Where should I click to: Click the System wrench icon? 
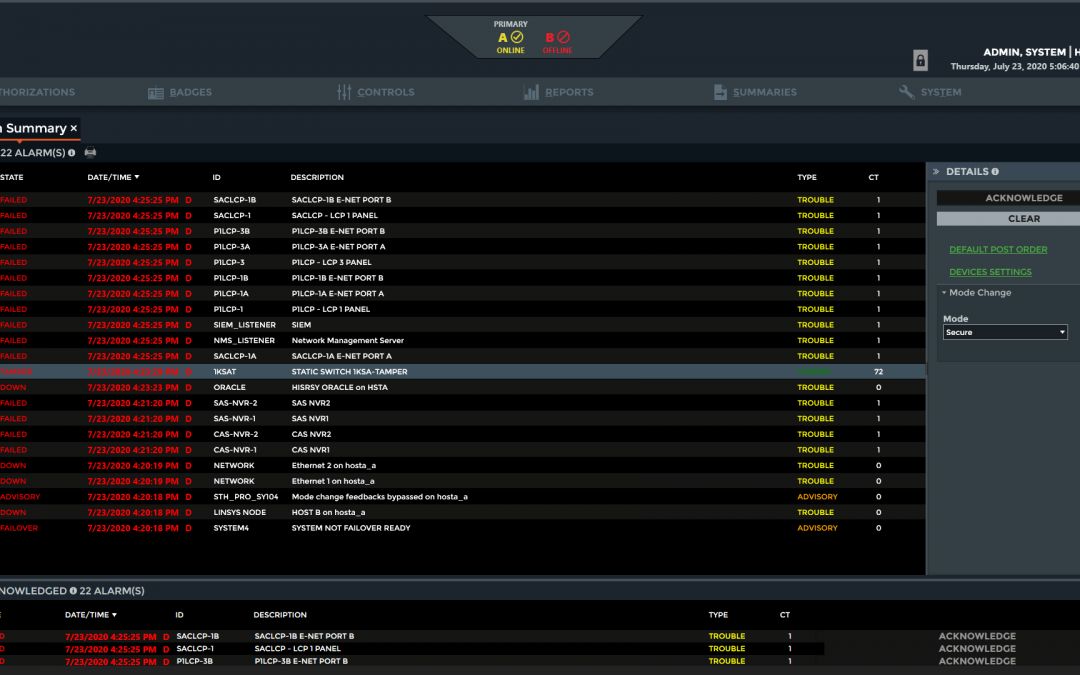907,92
